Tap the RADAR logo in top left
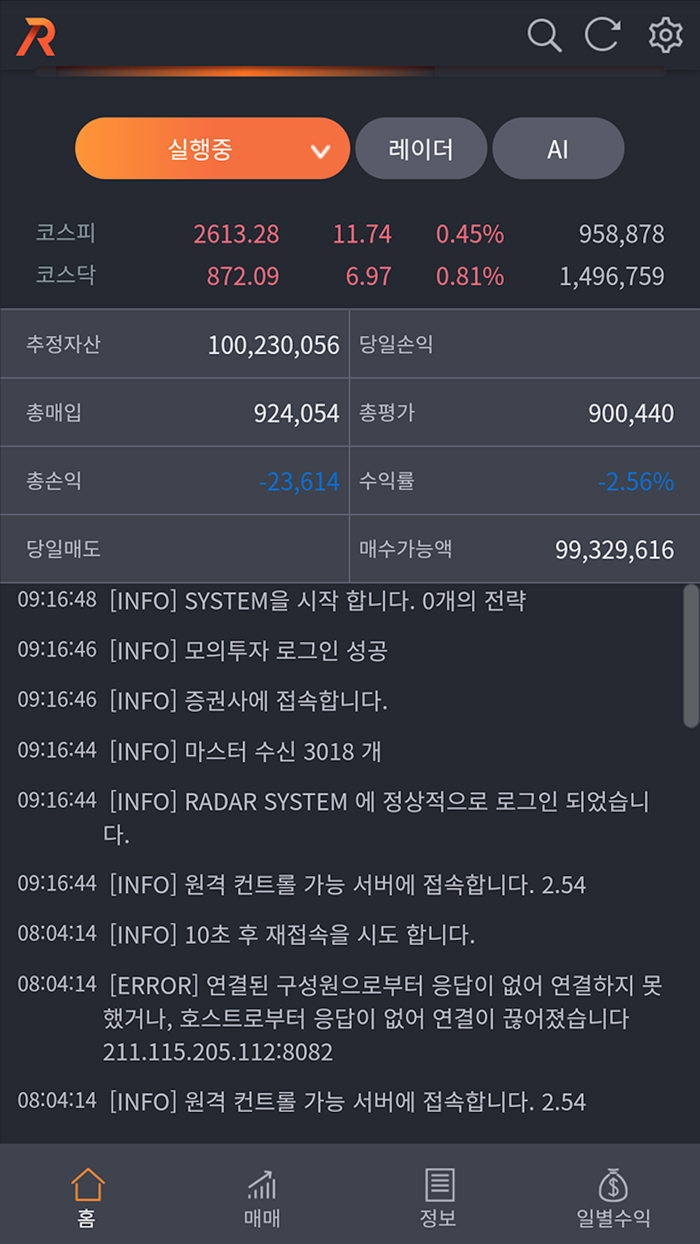This screenshot has width=700, height=1244. (35, 35)
